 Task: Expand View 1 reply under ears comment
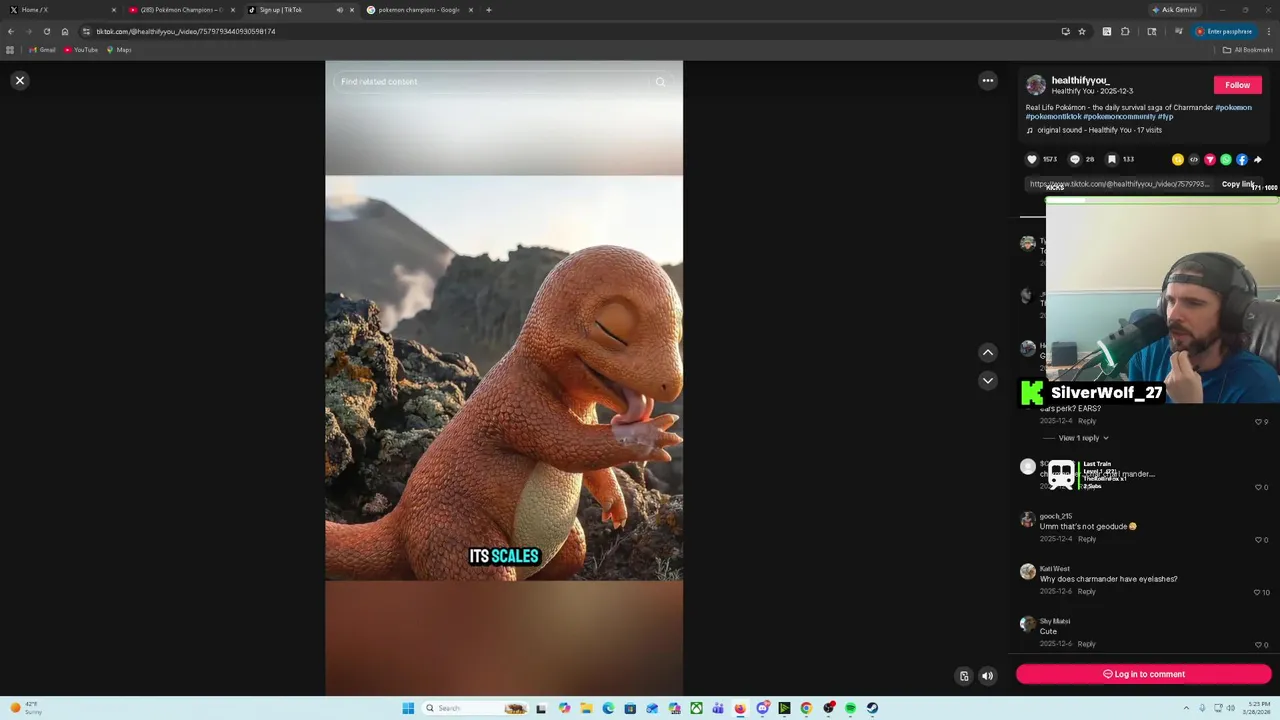[x=1083, y=438]
